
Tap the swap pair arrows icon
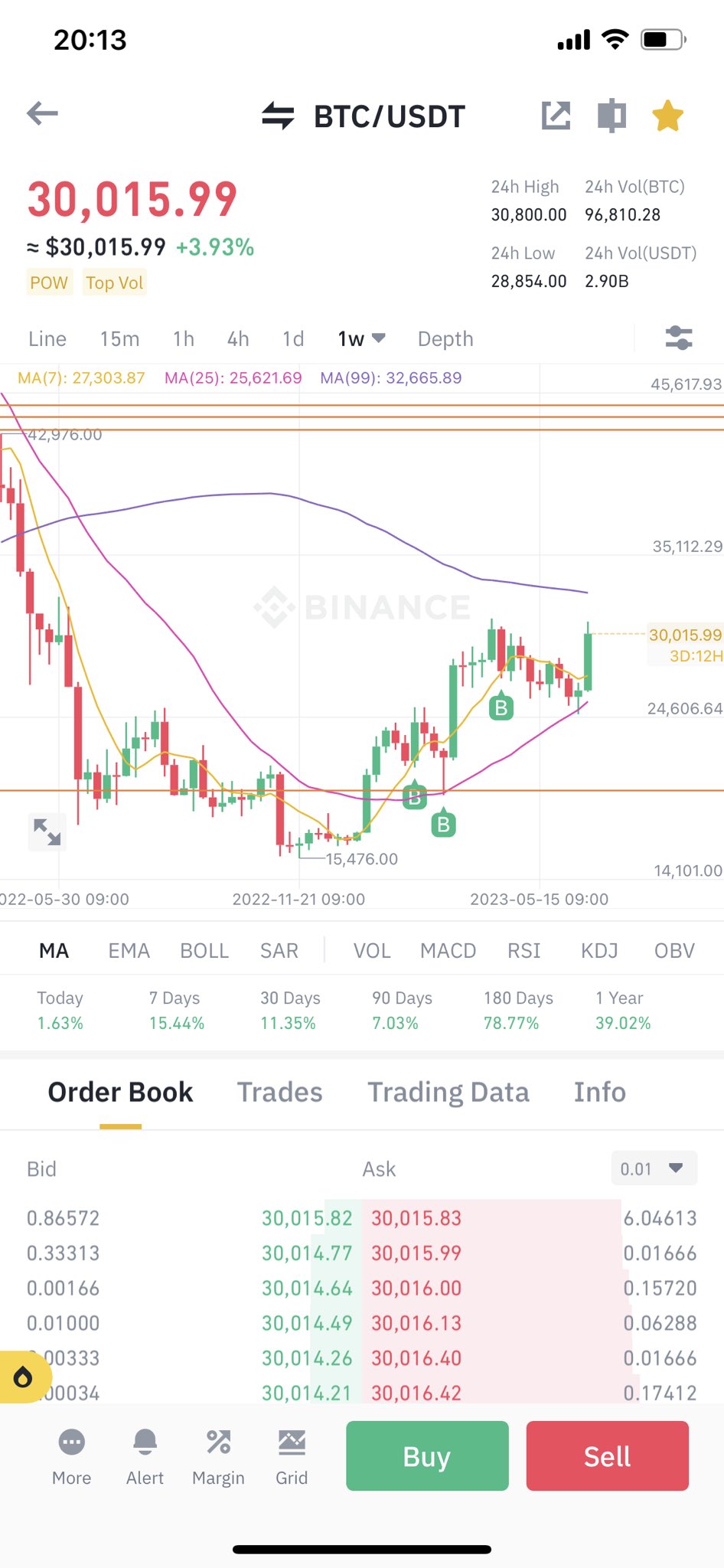click(278, 116)
